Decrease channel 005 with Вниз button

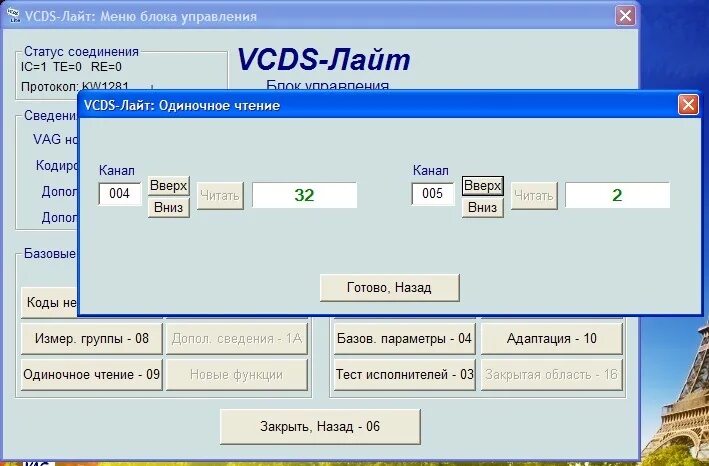(x=482, y=207)
